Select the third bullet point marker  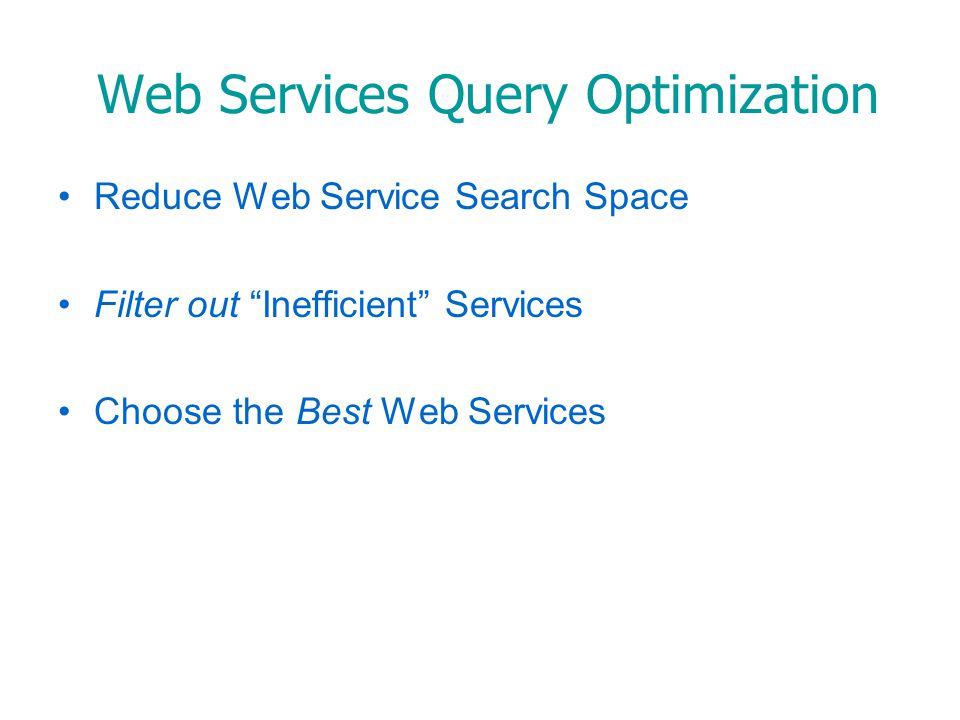[64, 411]
